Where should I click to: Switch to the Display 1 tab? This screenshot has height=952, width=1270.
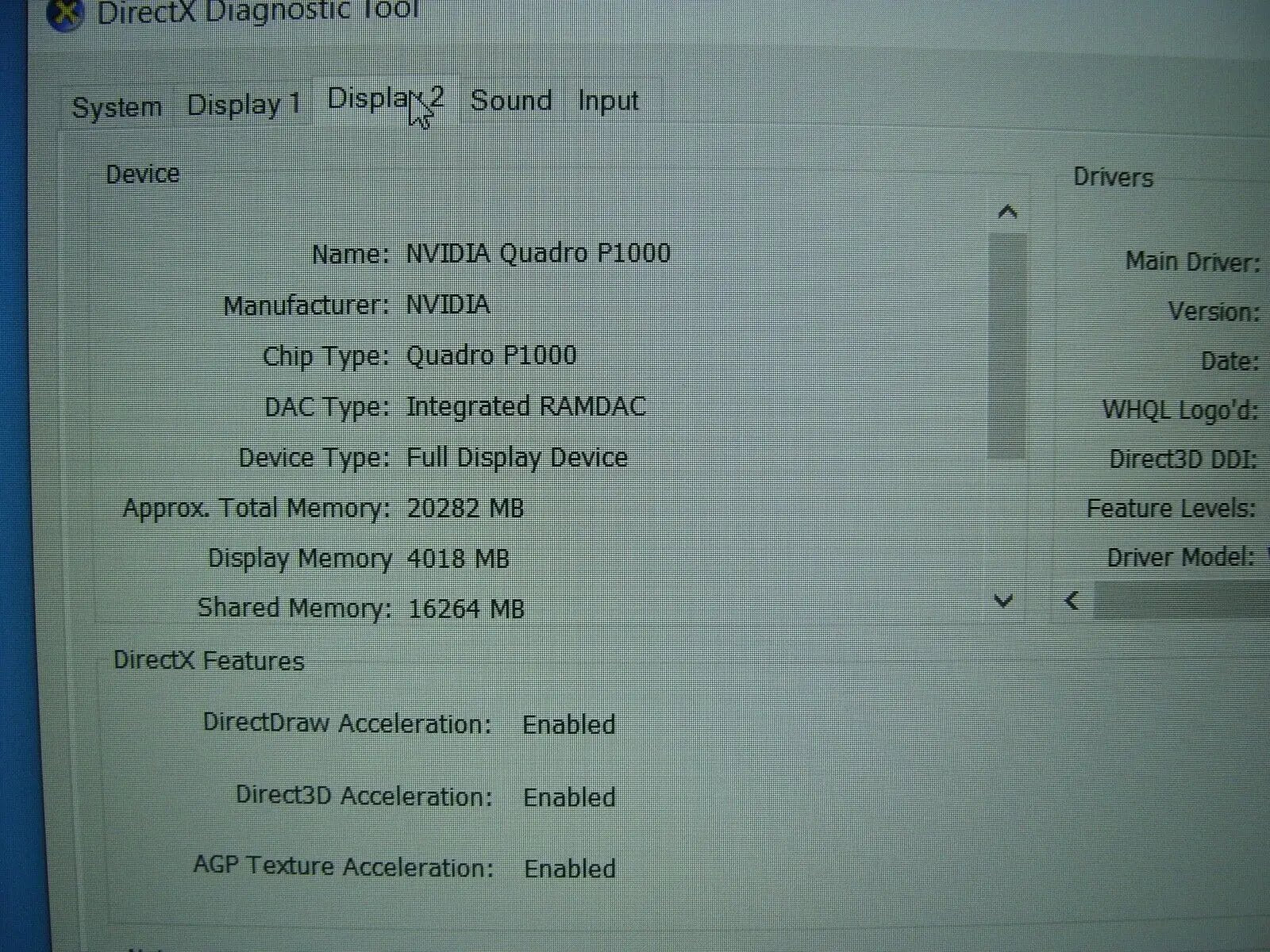[244, 105]
